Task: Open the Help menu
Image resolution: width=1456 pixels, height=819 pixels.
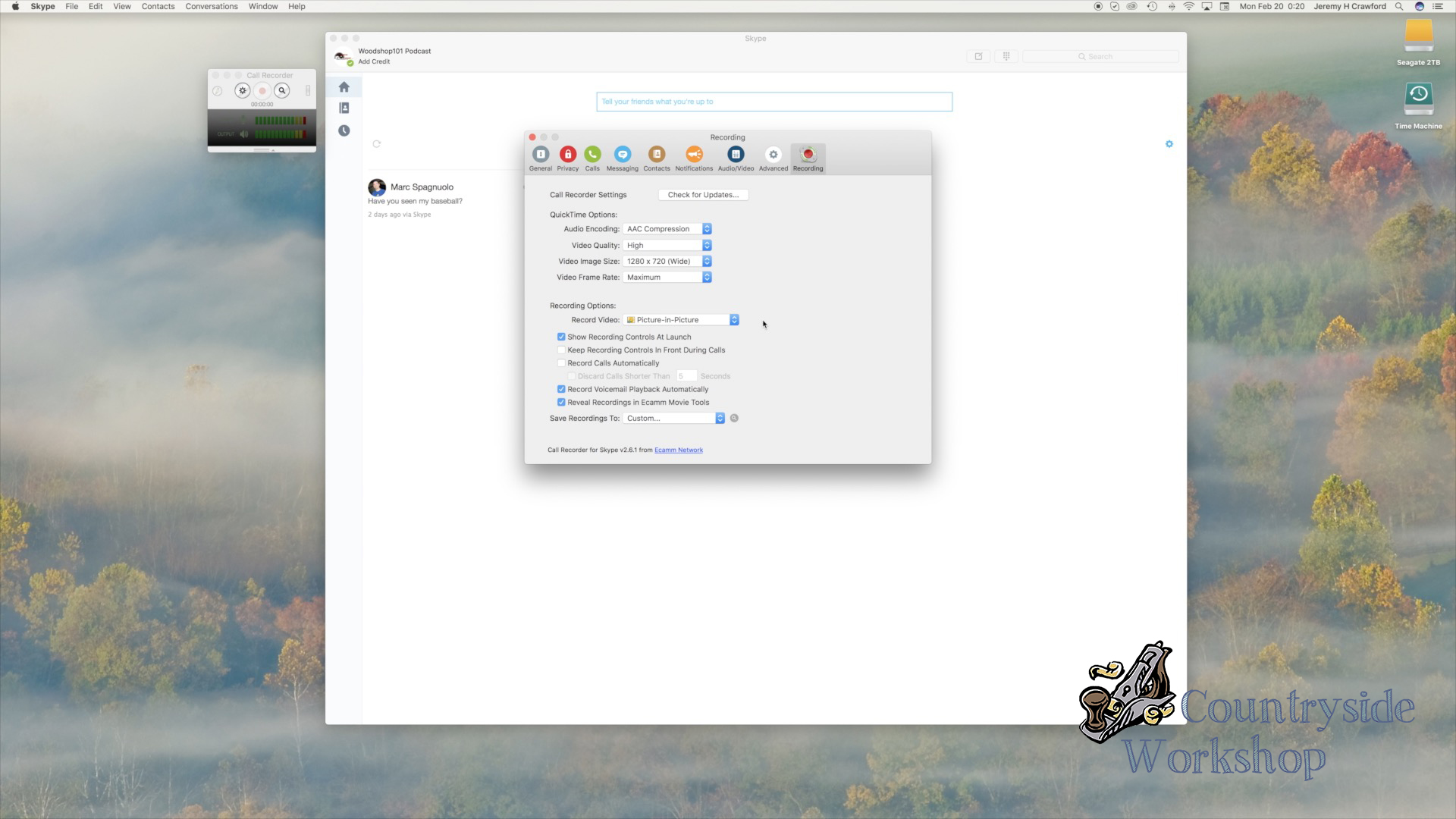Action: click(x=297, y=6)
